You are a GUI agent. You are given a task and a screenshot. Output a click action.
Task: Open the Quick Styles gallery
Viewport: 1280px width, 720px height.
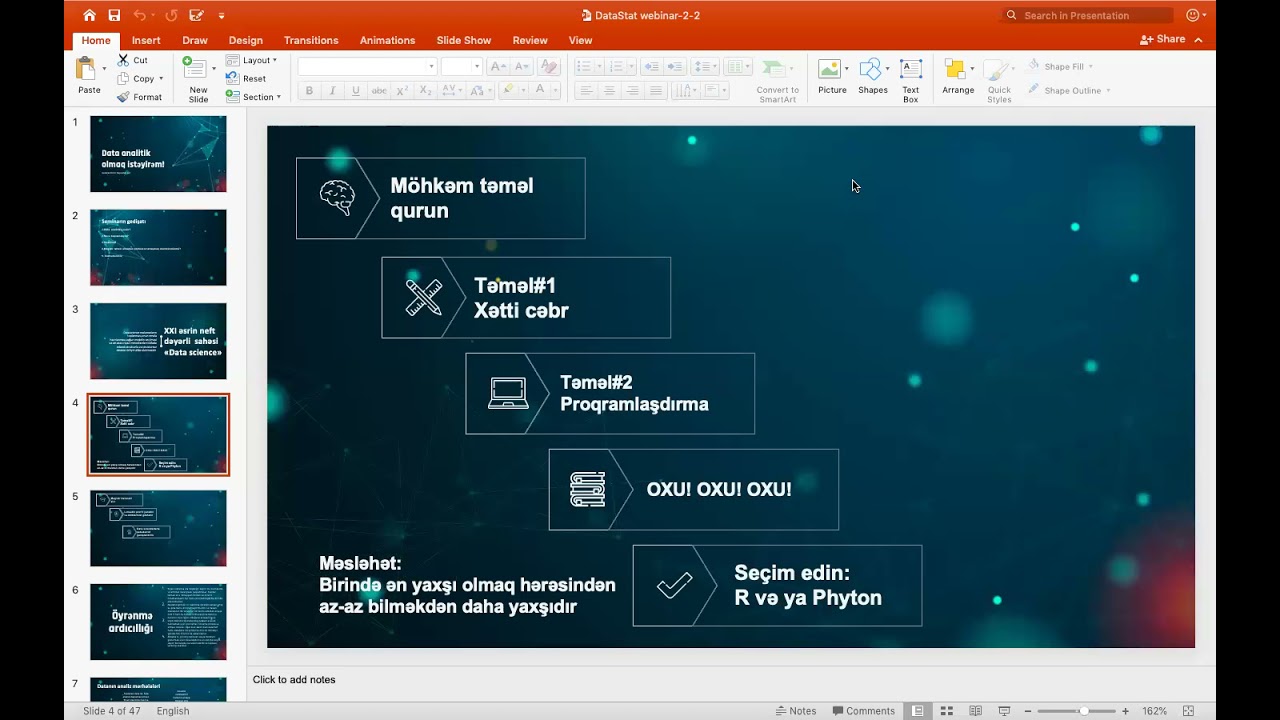[999, 80]
